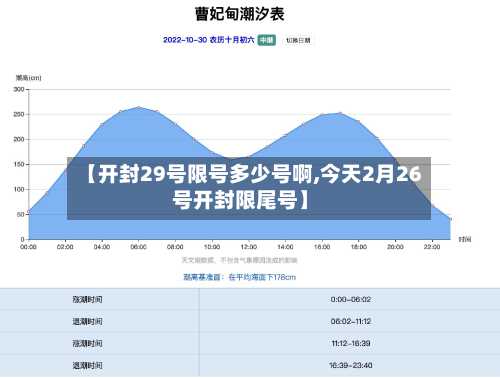Click the 退潮时间 label in the 06:02-11:12 row
The width and height of the screenshot is (500, 378).
[87, 321]
